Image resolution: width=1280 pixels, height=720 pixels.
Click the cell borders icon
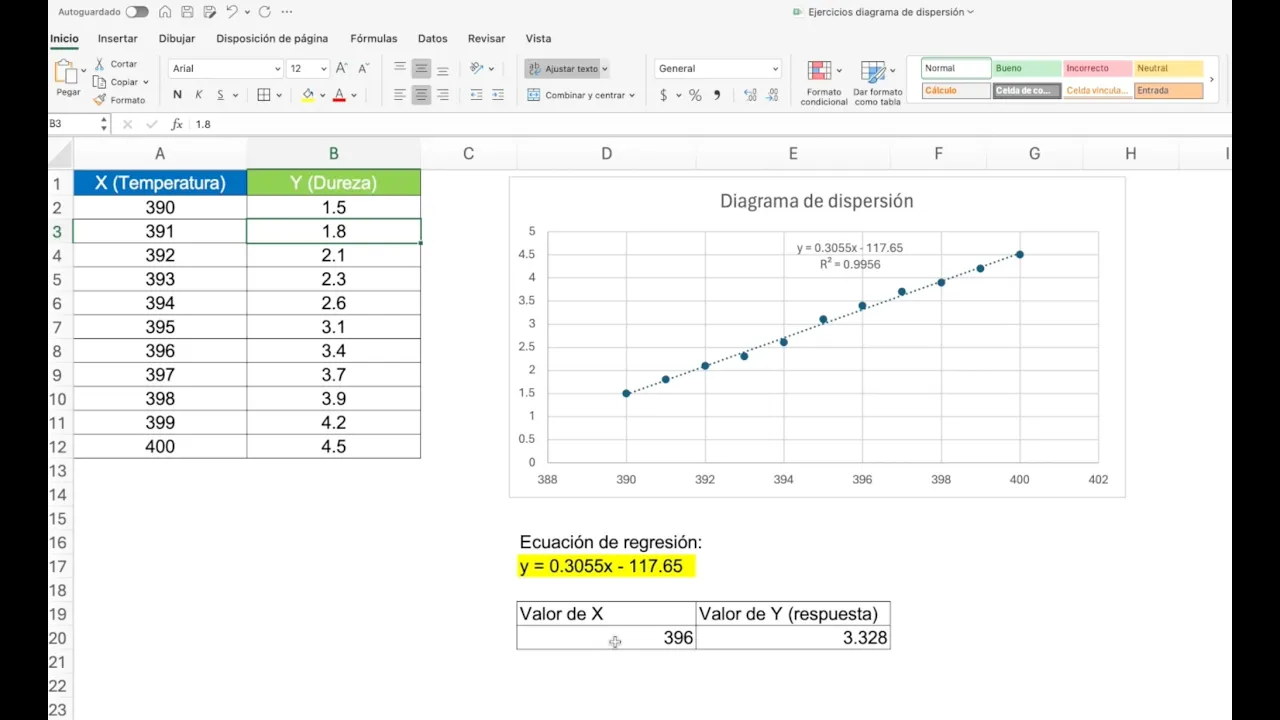(264, 95)
